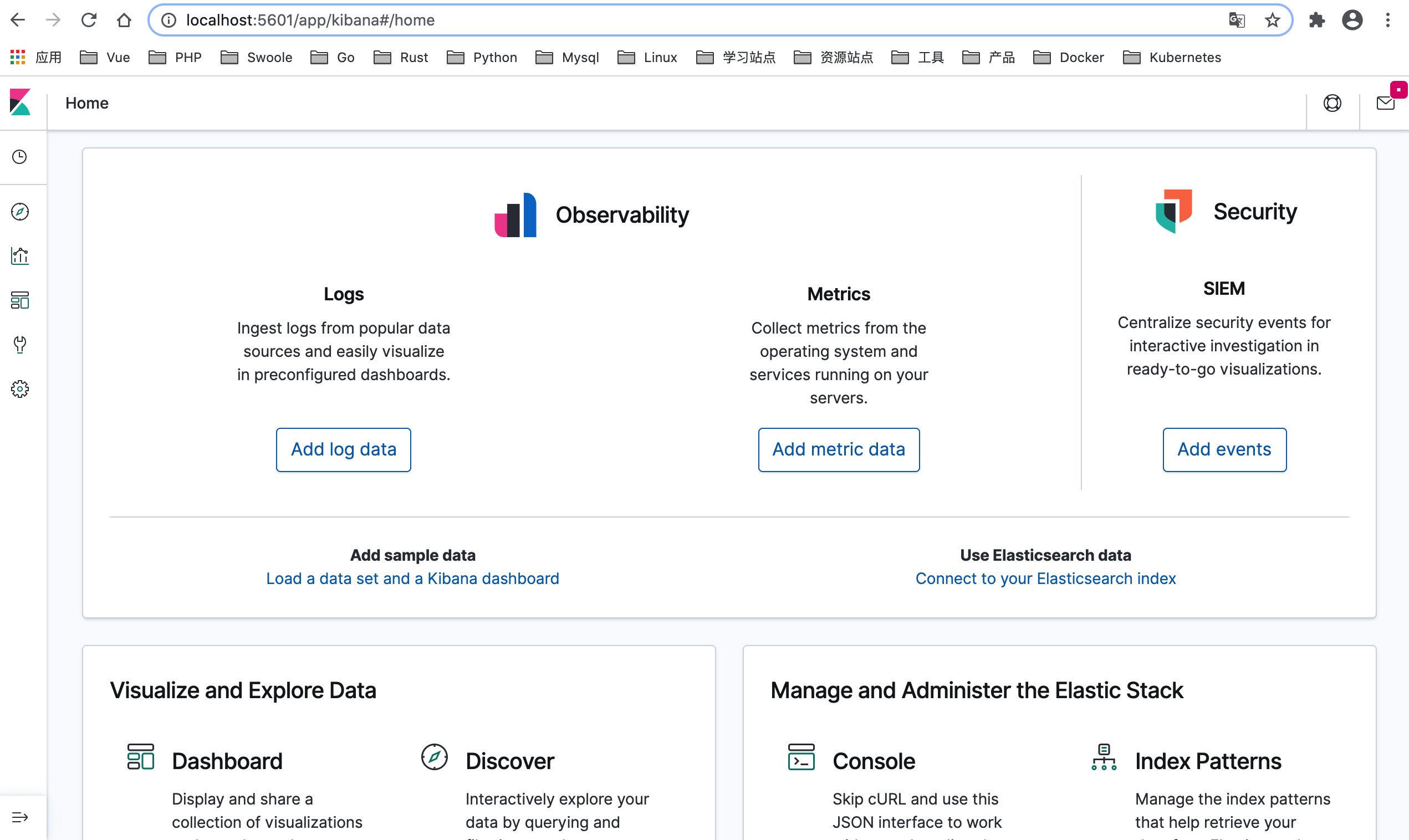
Task: Click Add events button
Action: tap(1224, 449)
